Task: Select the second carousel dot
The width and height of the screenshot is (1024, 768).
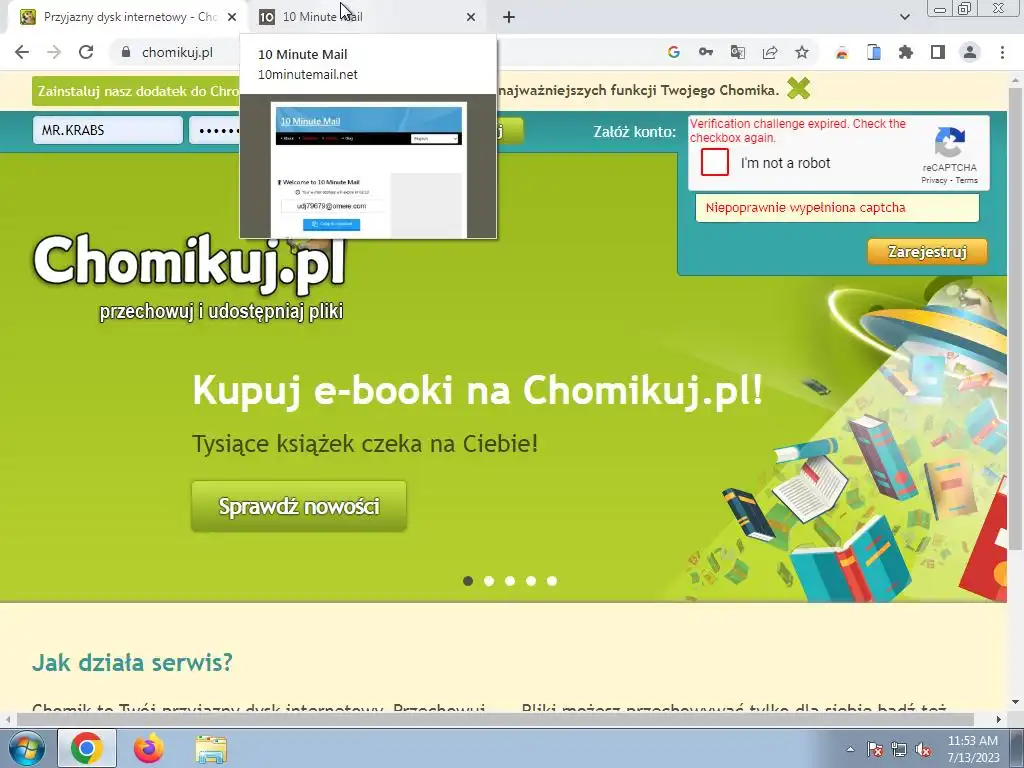Action: pos(488,581)
